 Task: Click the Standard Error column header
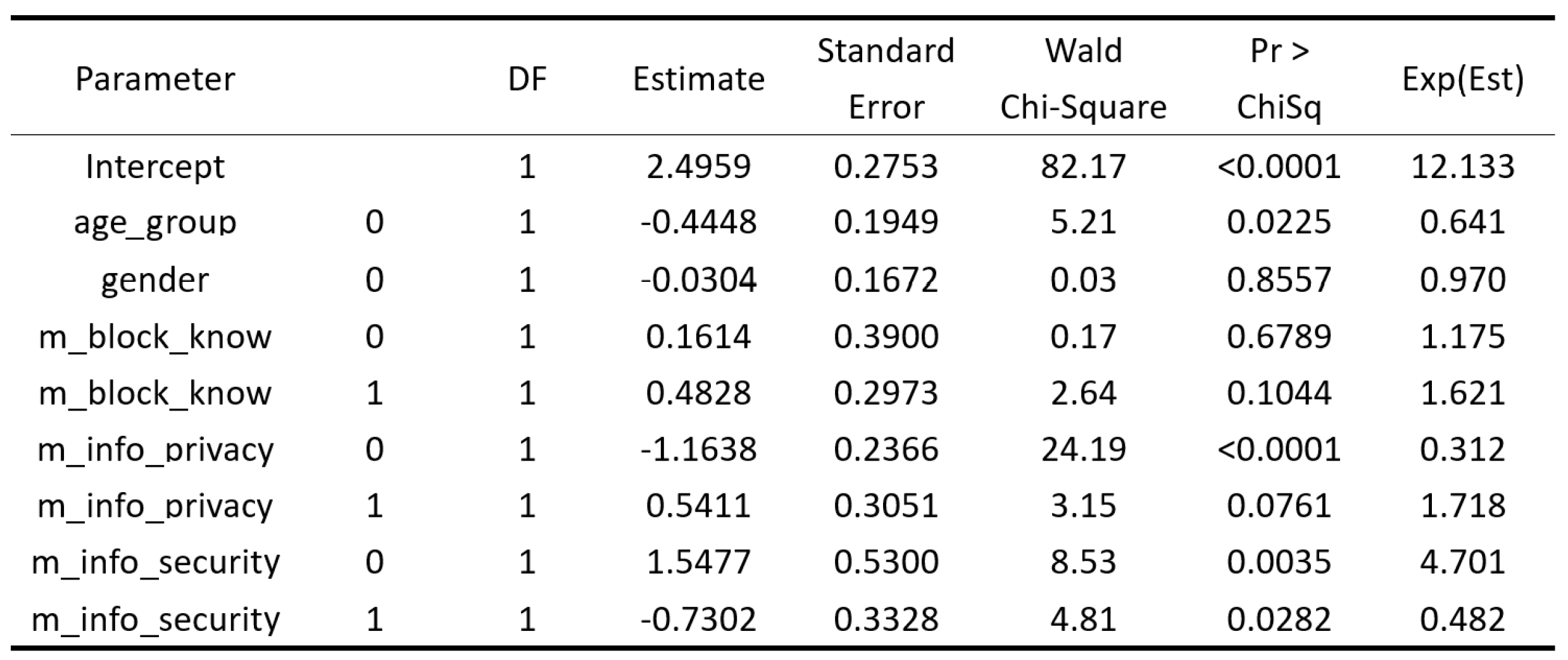tap(886, 78)
